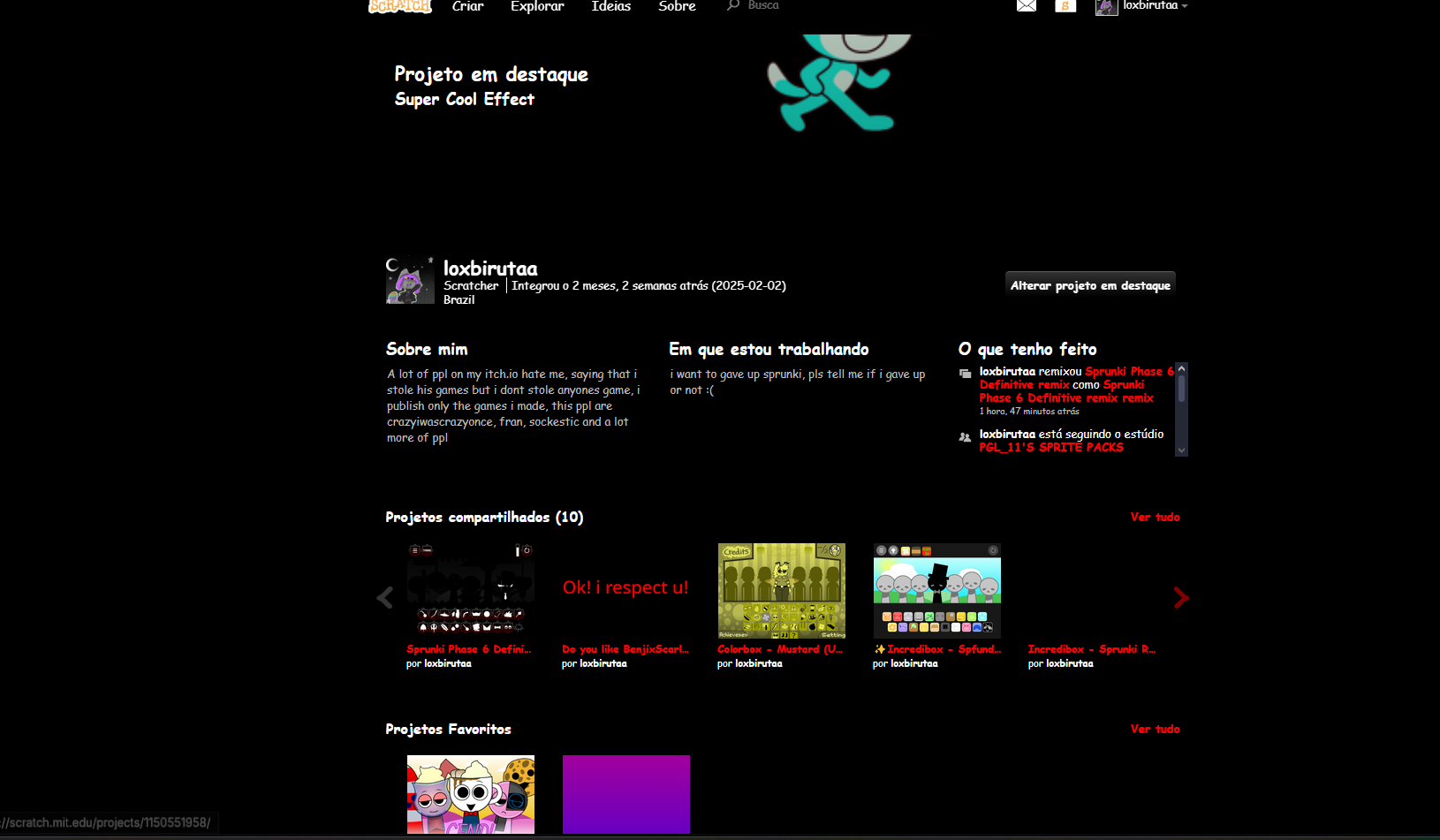Click Alterar projeto em destaque button

click(1090, 285)
